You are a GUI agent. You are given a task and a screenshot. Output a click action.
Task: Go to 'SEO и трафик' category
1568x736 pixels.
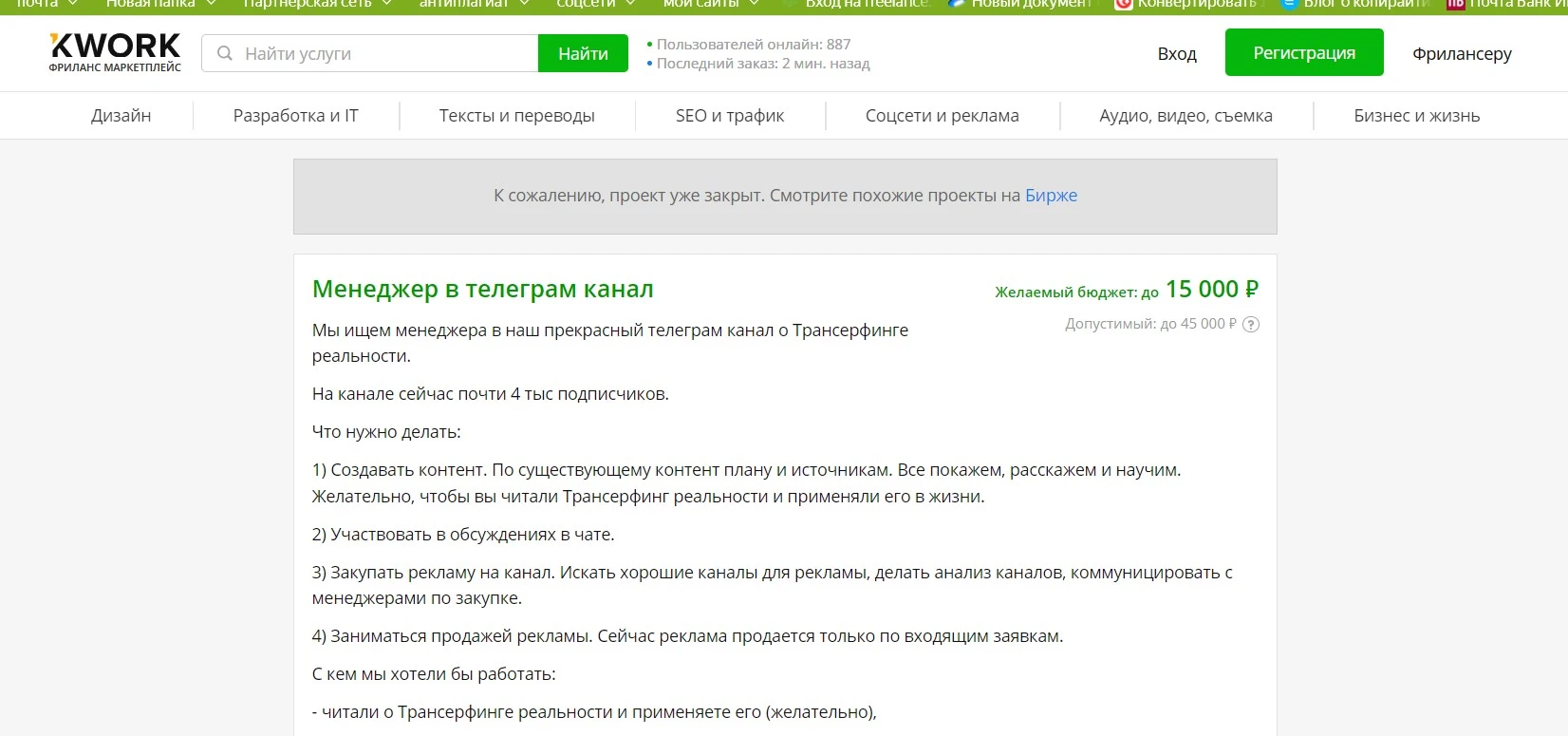[x=730, y=116]
